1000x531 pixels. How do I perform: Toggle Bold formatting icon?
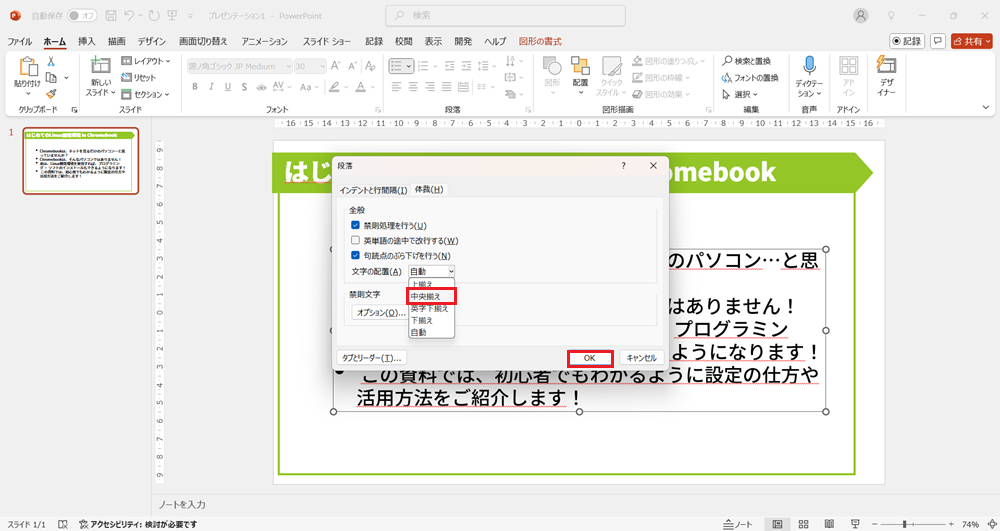coord(195,87)
